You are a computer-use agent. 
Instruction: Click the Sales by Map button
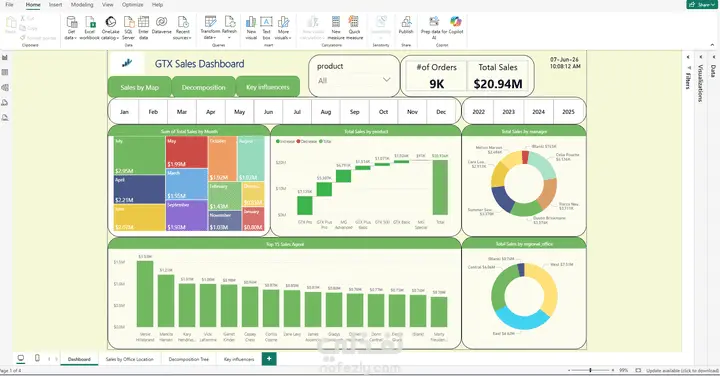140,87
